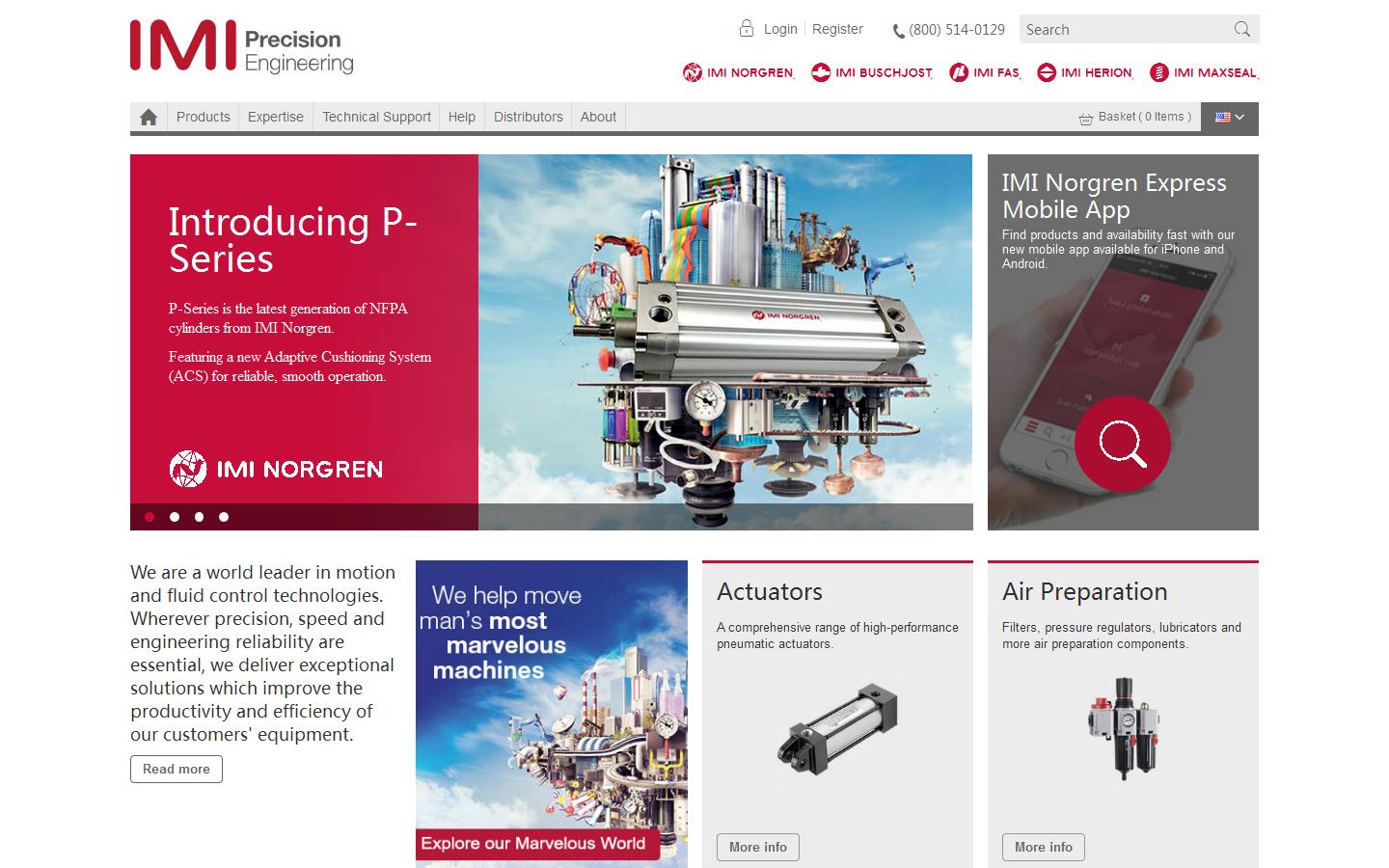The image size is (1389, 868).
Task: Open the Technical Support menu
Action: point(375,117)
